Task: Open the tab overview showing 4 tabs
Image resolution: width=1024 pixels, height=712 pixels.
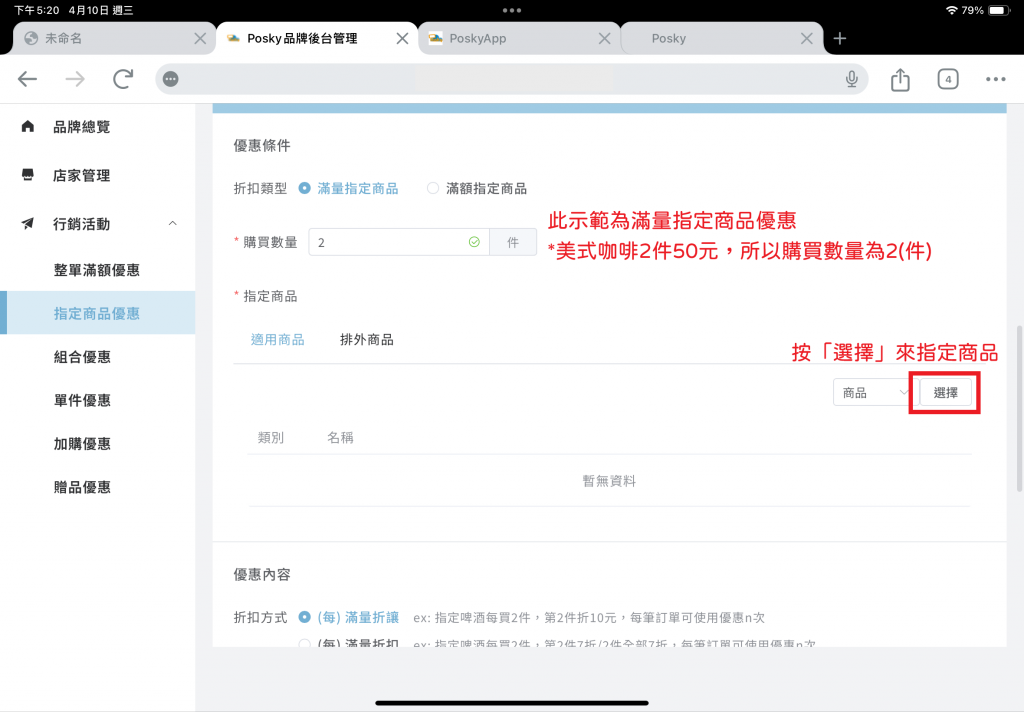Action: coord(948,79)
